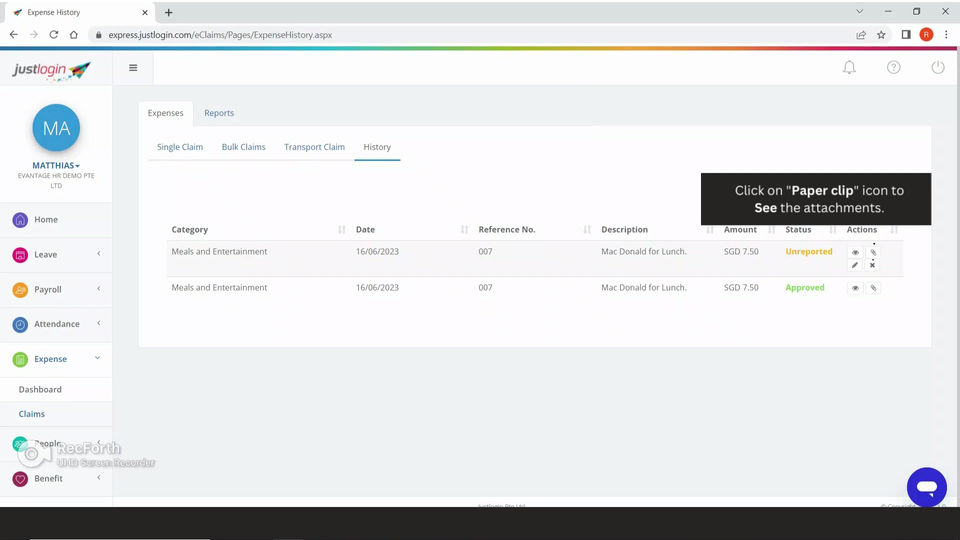Click the Sort Actions column header
The width and height of the screenshot is (960, 540).
[862, 230]
